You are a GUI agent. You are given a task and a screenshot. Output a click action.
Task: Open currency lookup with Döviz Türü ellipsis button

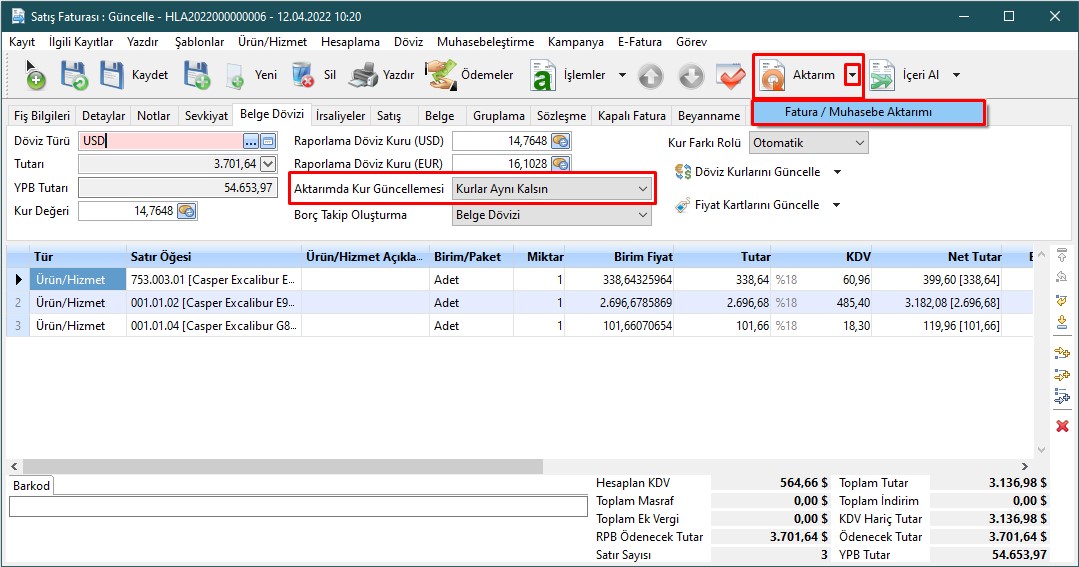pos(250,142)
